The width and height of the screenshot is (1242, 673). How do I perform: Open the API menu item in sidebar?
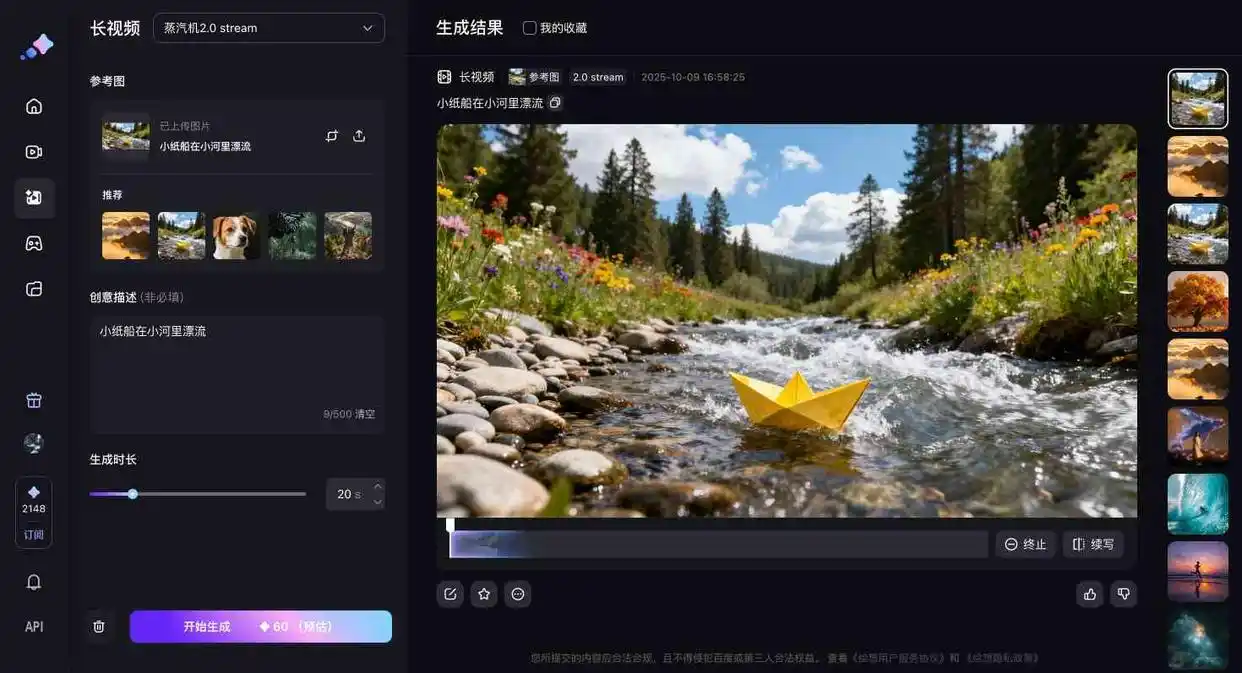point(34,627)
